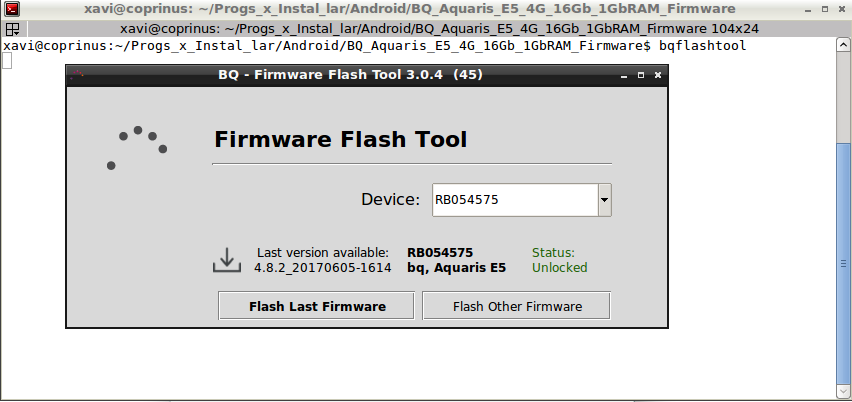Open the Device dropdown arrow
Viewport: 852px width, 402px height.
tap(604, 200)
